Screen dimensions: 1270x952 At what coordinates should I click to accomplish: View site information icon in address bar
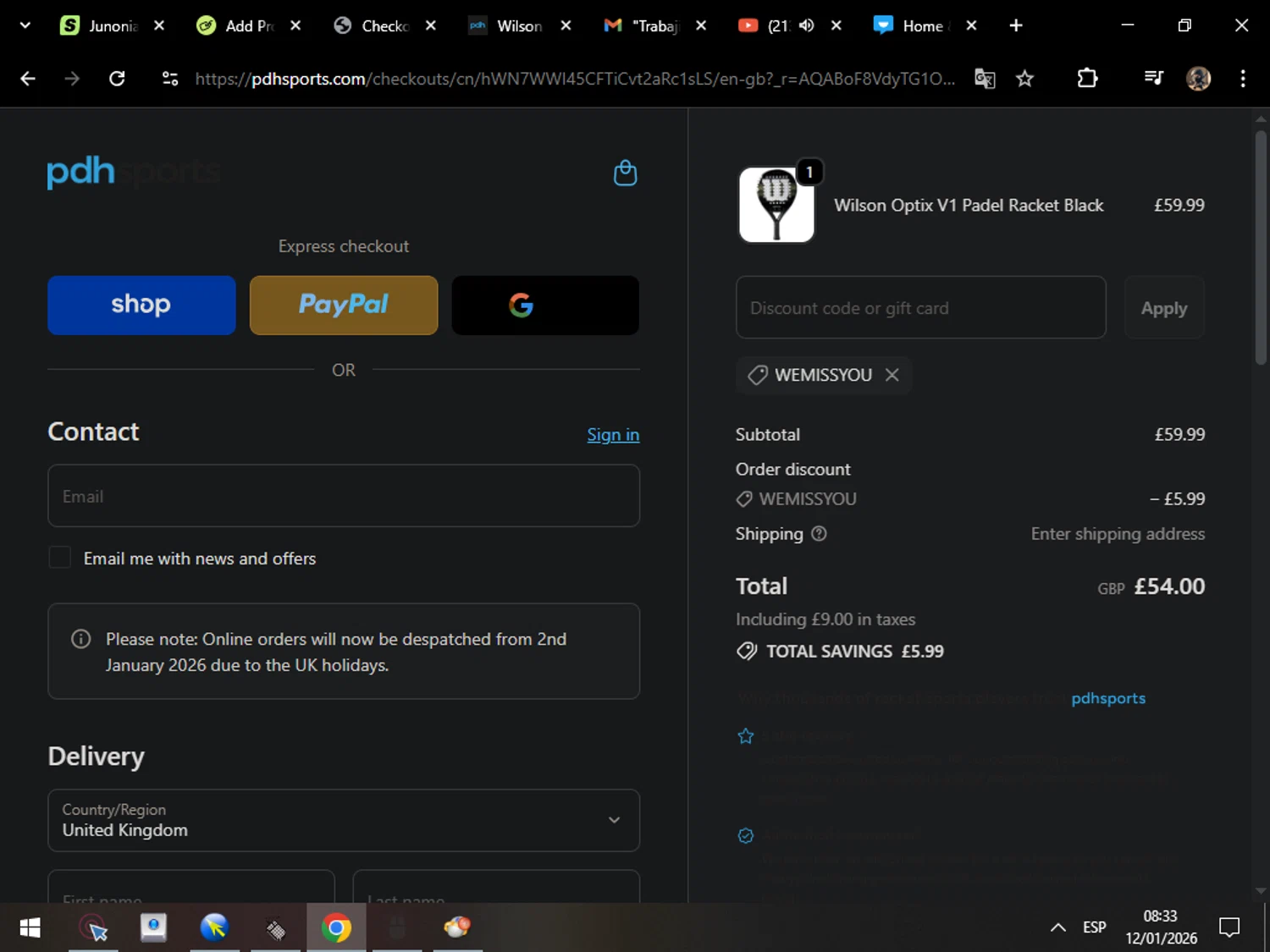(x=170, y=79)
